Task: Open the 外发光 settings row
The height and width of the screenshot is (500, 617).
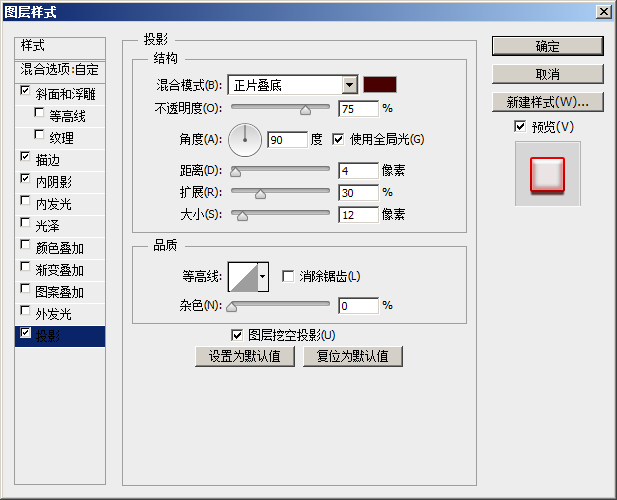Action: click(60, 314)
